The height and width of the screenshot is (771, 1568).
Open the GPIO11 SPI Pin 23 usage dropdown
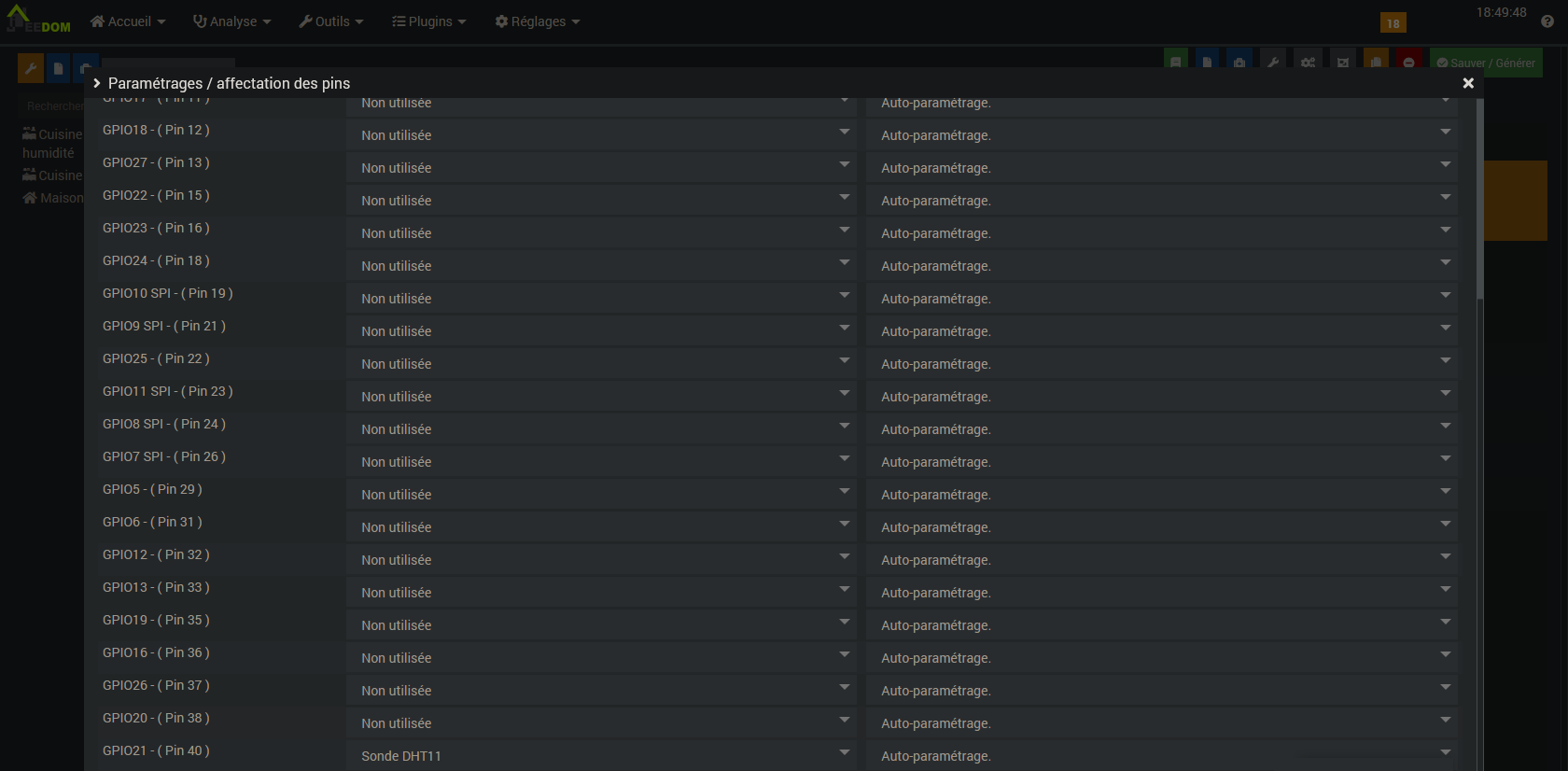coord(601,397)
